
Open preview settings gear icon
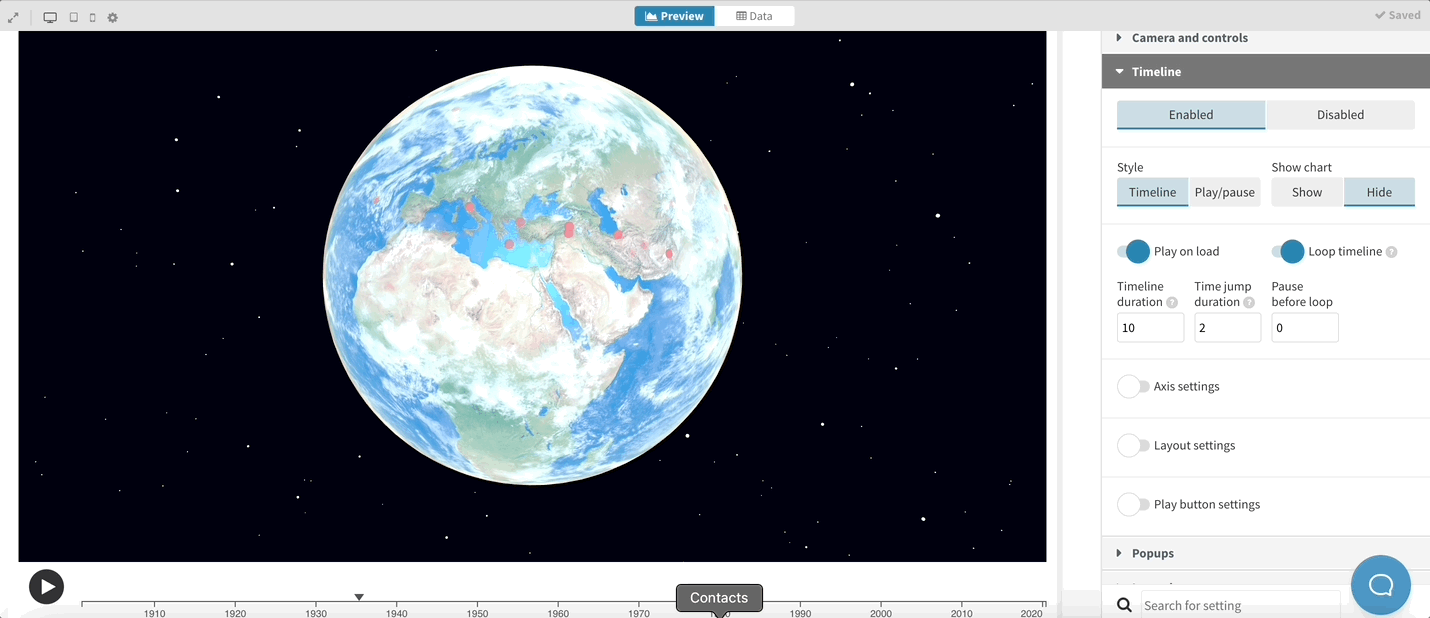(112, 17)
